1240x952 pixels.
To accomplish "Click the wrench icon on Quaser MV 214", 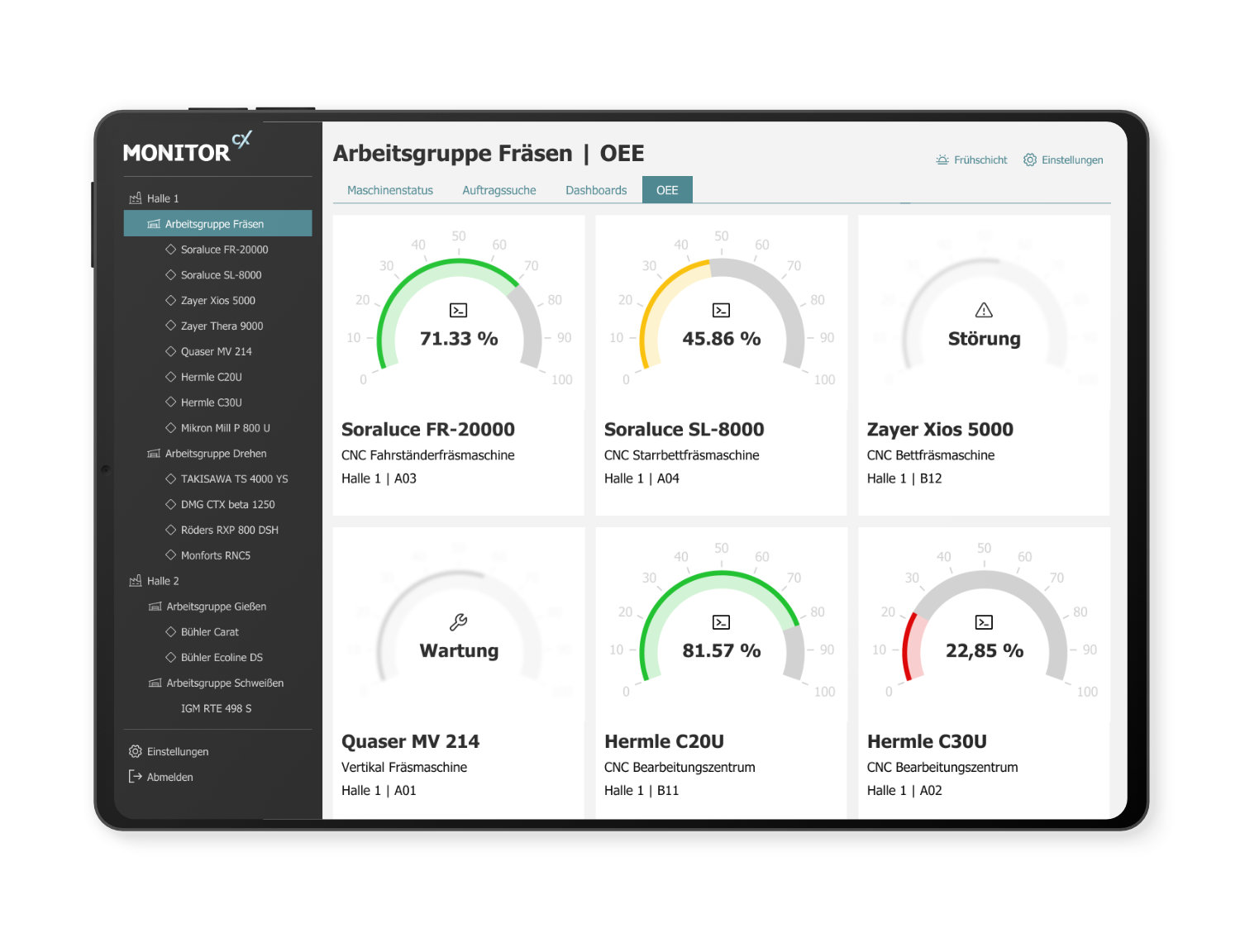I will 459,622.
